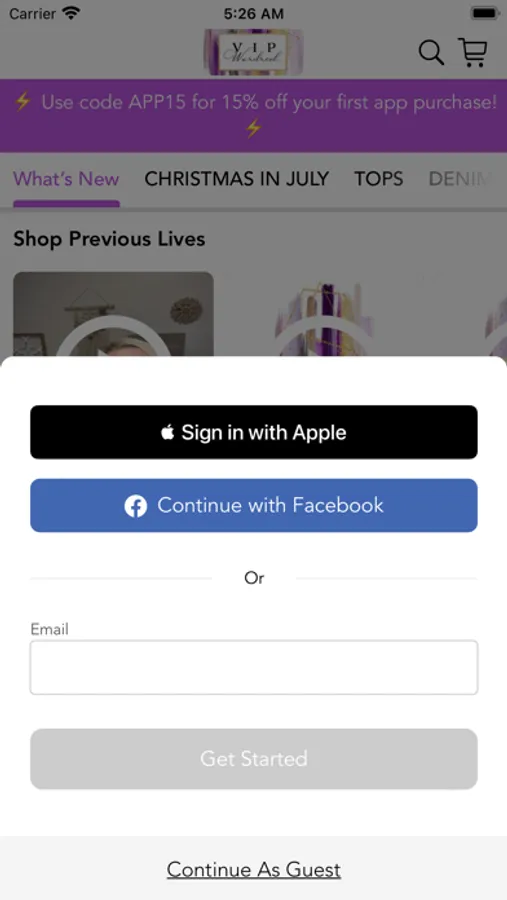Tap the lightning bolt beside the promo code

click(22, 102)
